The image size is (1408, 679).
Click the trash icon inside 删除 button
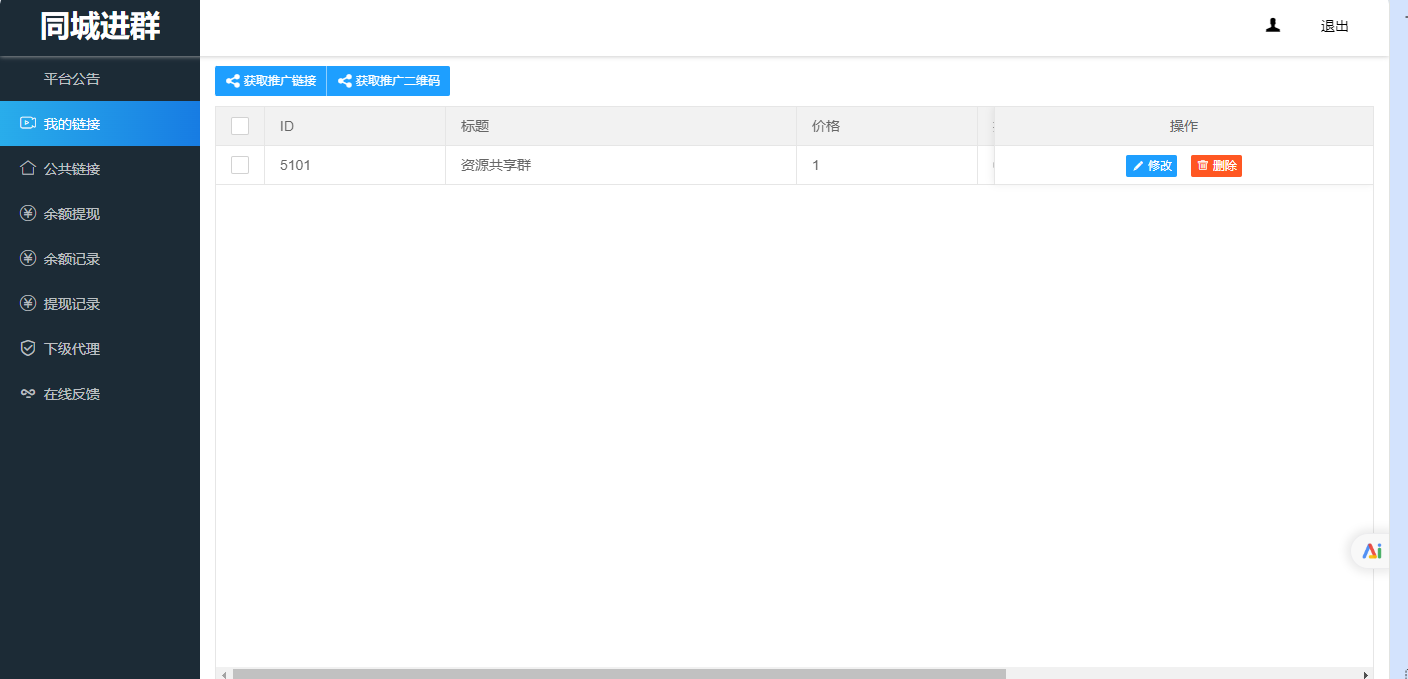[1201, 165]
